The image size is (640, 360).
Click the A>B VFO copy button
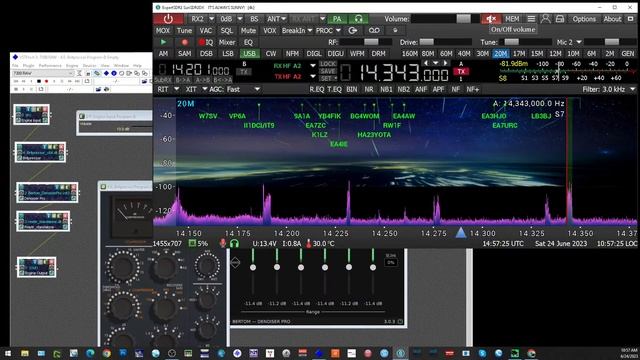(202, 80)
